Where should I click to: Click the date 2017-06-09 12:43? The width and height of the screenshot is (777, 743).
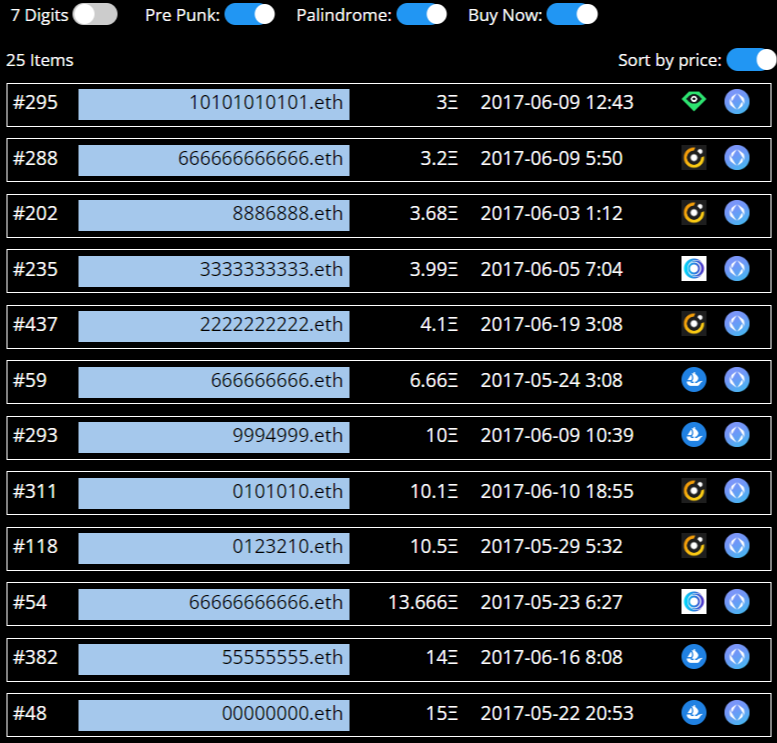coord(557,102)
